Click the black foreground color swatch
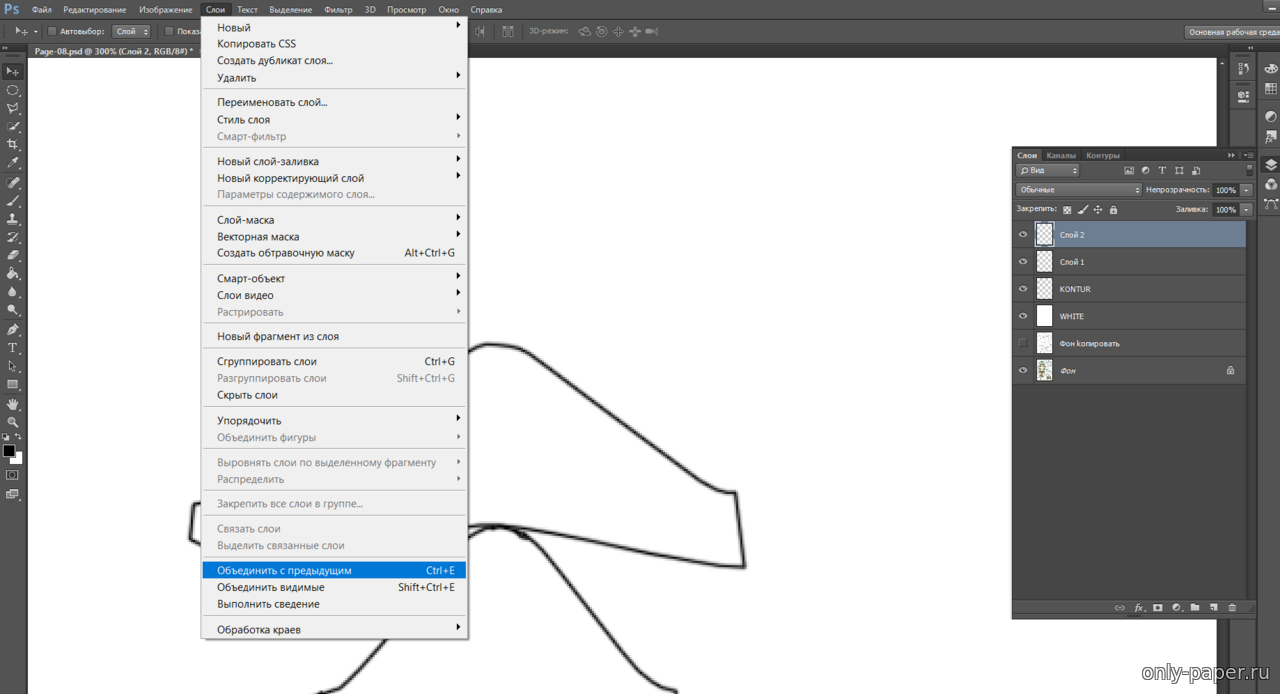This screenshot has width=1280, height=694. (9, 451)
